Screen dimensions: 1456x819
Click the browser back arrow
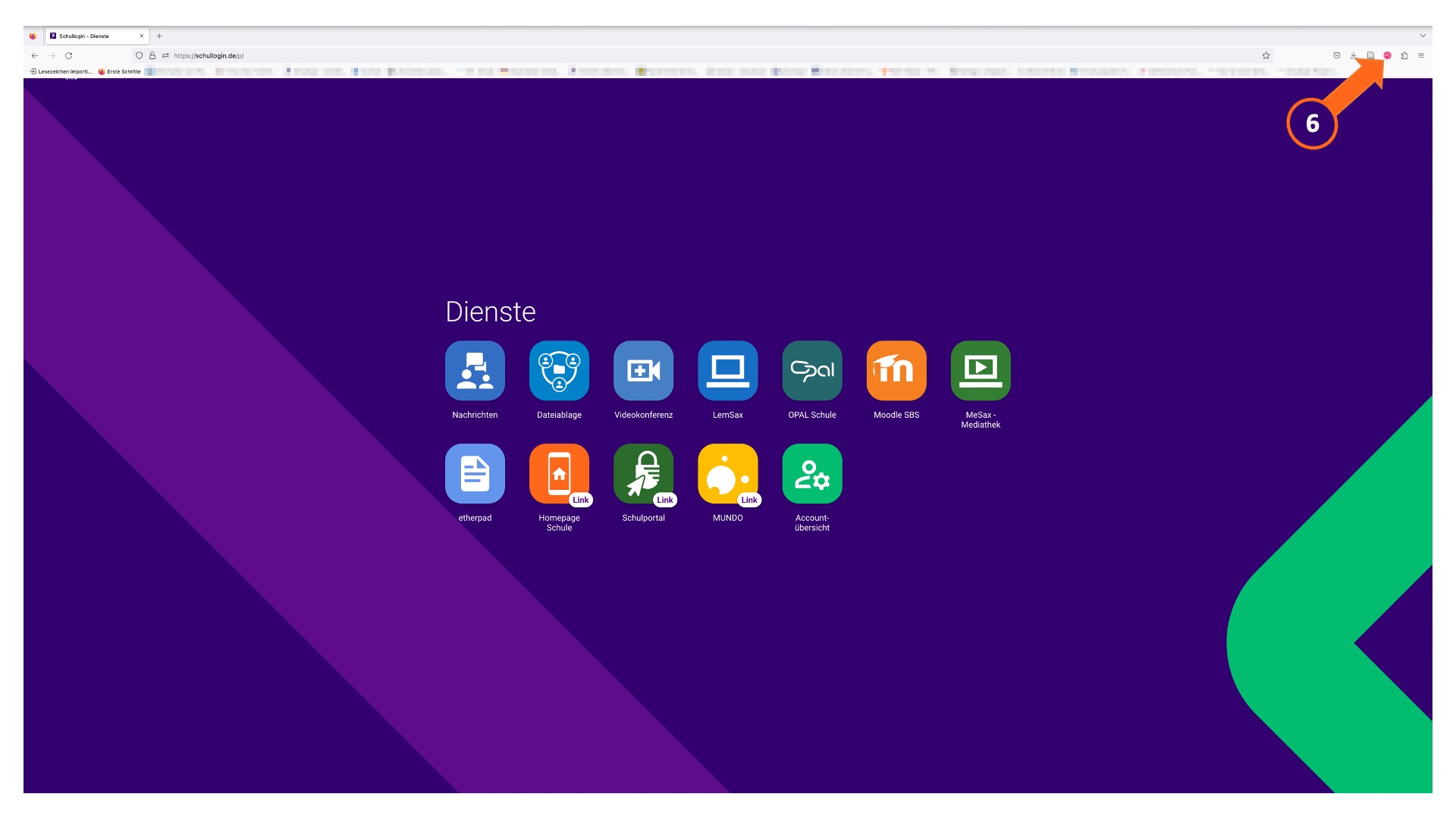tap(35, 55)
